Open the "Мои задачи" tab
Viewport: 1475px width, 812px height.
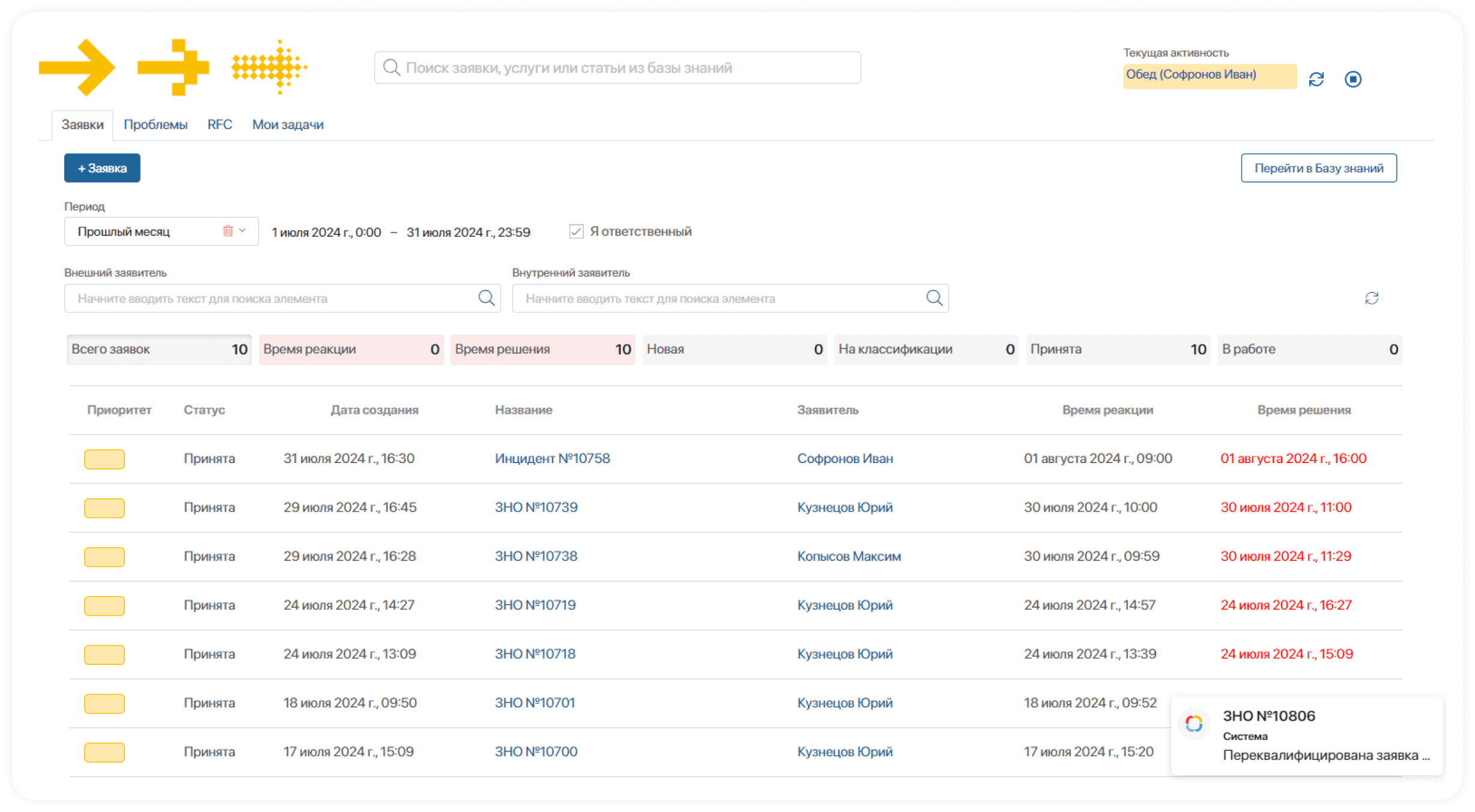tap(288, 125)
